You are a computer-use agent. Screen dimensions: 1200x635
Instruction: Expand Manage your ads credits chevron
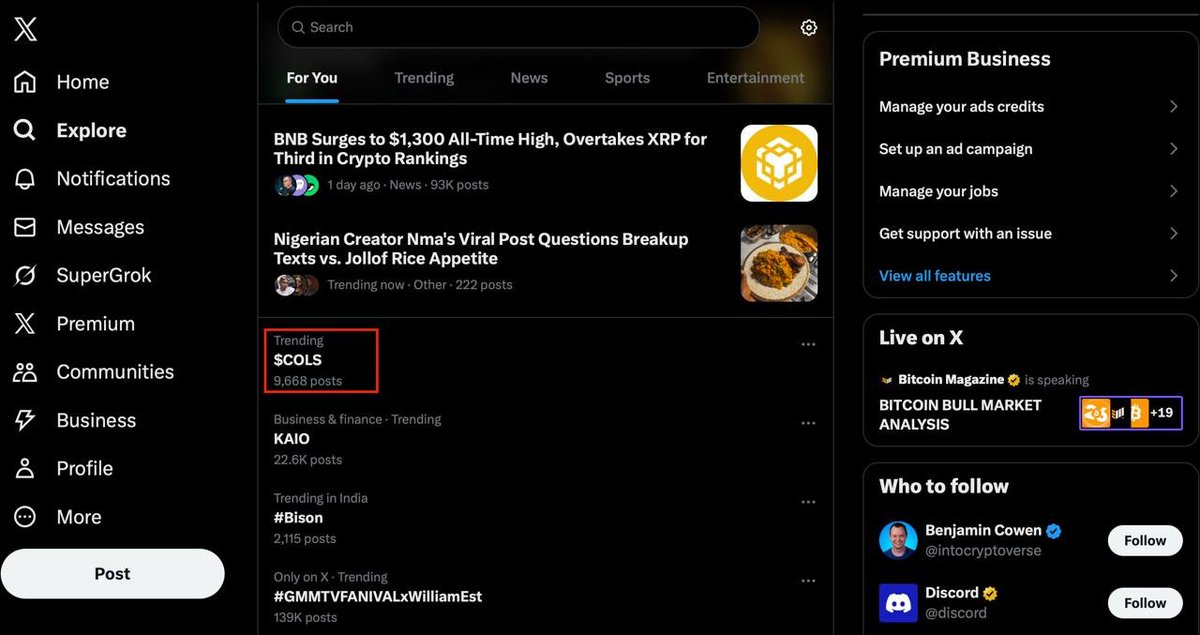(1173, 107)
